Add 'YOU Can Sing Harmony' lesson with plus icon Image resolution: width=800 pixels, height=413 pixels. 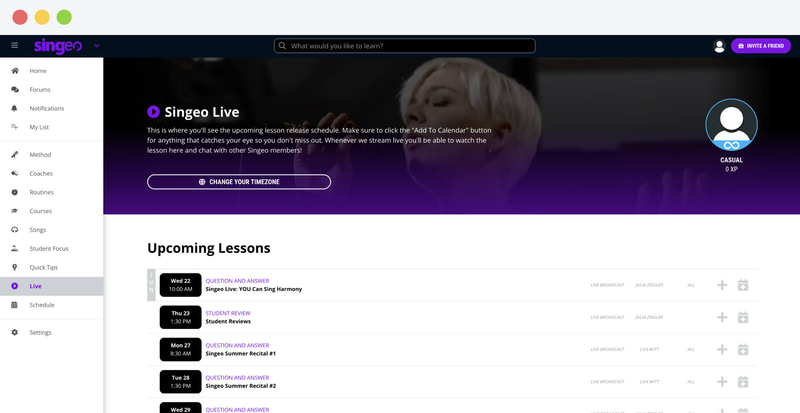tap(722, 285)
